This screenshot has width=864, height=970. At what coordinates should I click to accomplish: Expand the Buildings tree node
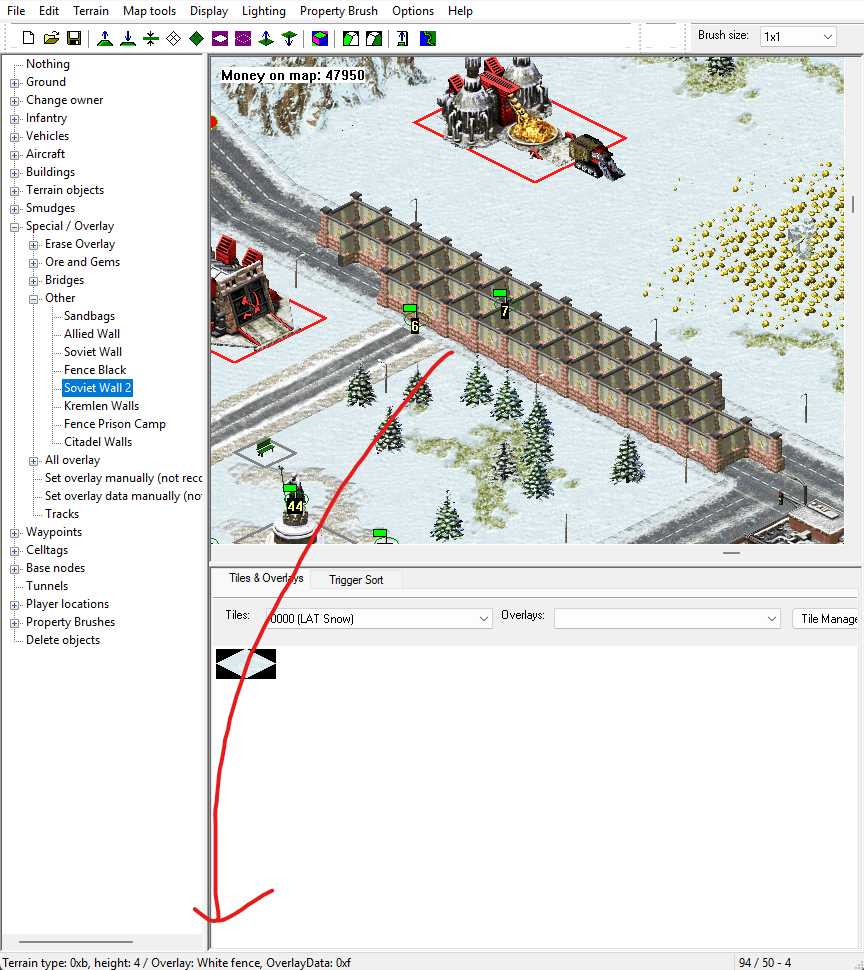[15, 172]
